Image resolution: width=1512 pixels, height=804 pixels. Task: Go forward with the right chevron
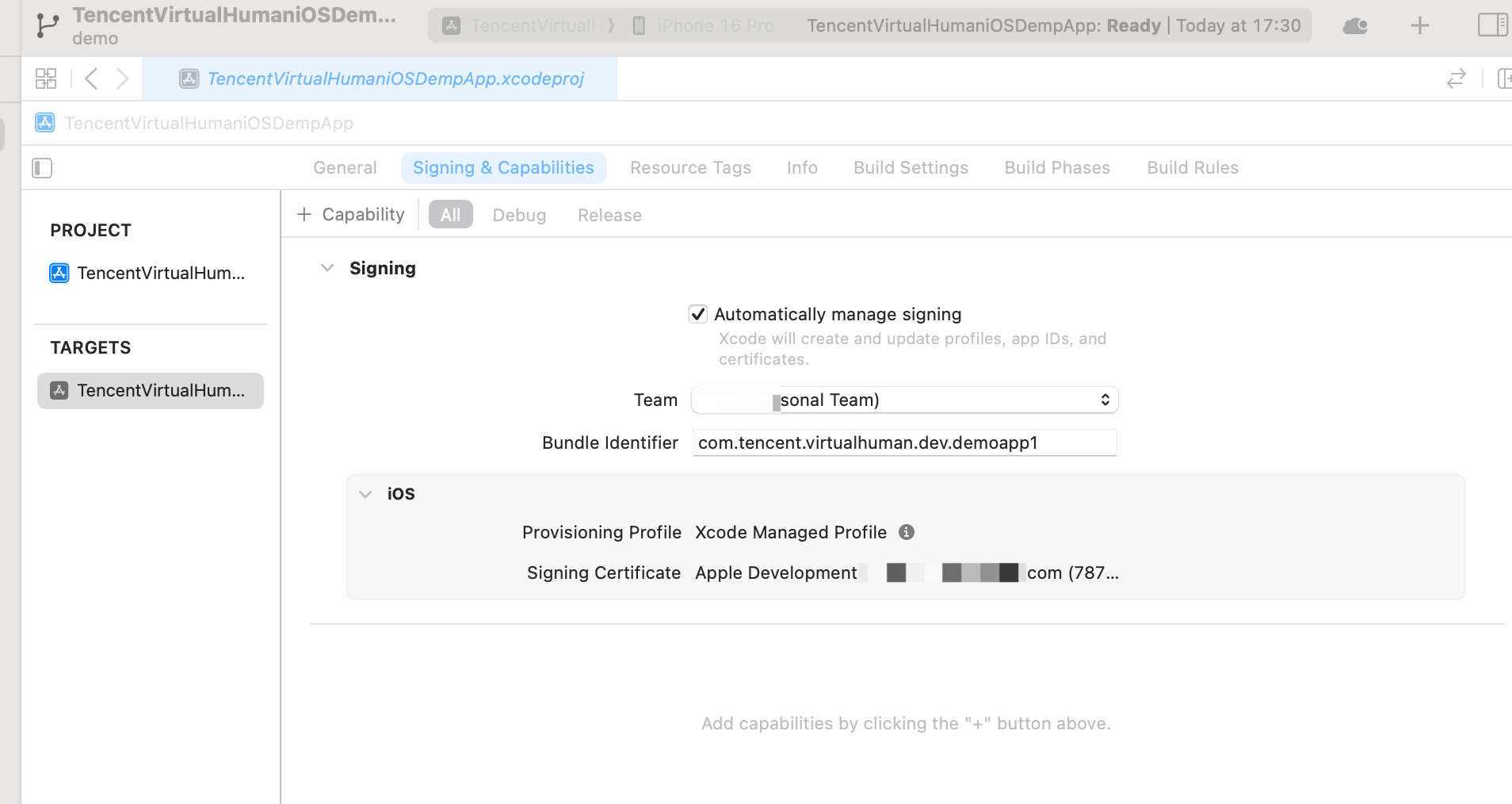[x=122, y=78]
